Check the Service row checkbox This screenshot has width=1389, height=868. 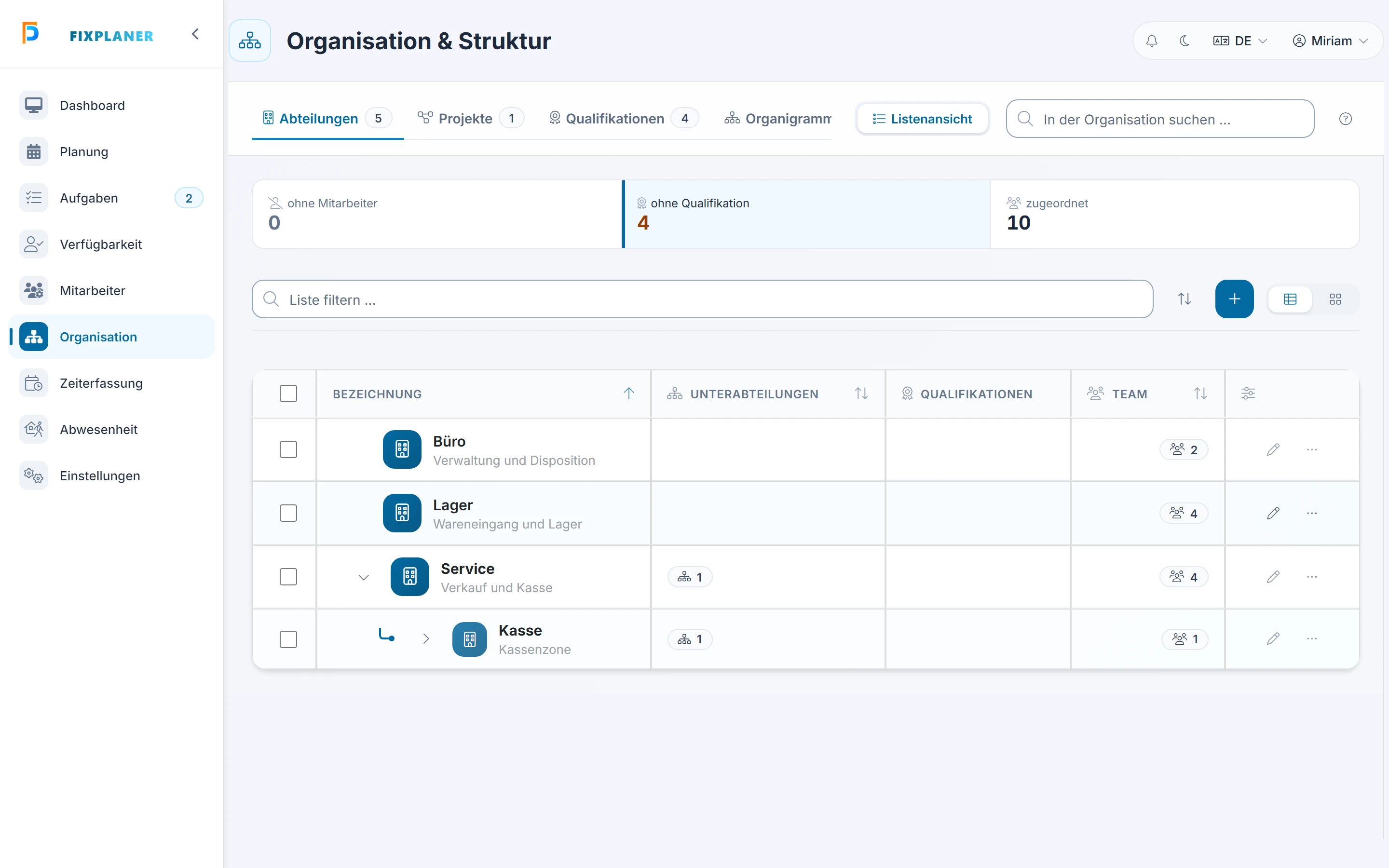point(288,577)
